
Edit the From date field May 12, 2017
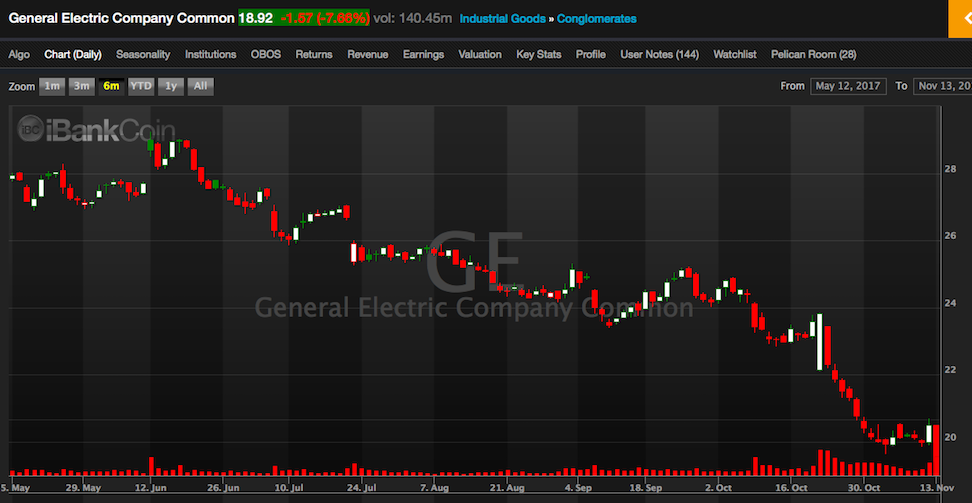[848, 86]
